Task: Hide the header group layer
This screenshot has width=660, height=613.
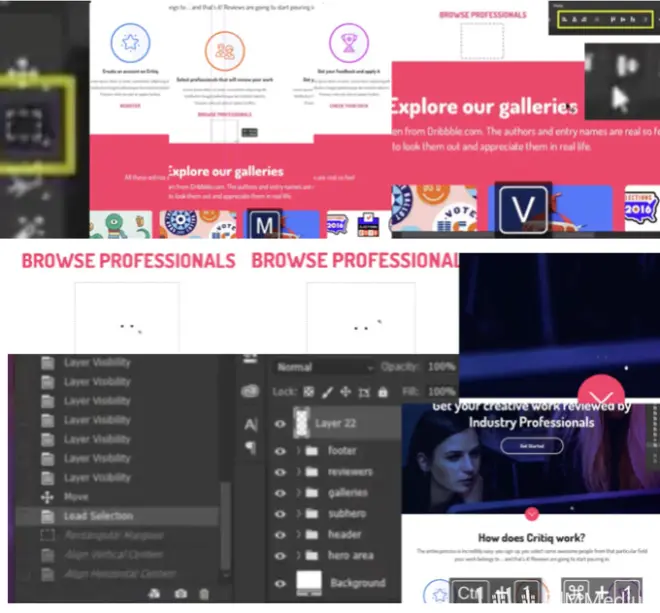Action: tap(280, 535)
